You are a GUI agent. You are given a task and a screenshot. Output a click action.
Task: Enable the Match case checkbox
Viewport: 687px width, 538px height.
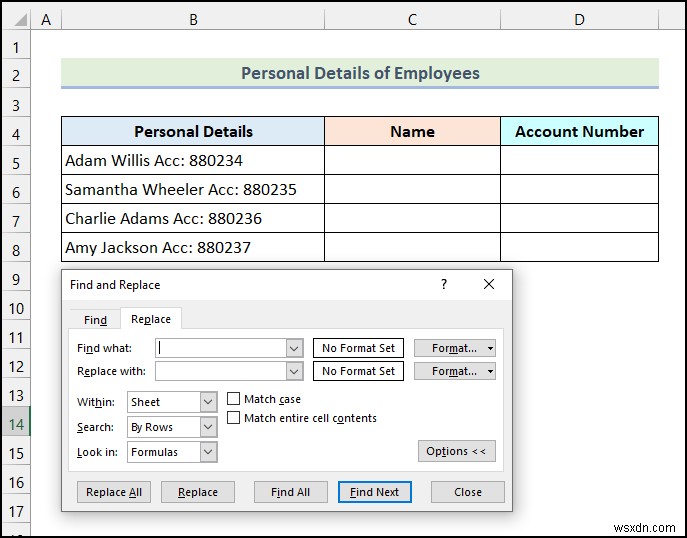(234, 399)
